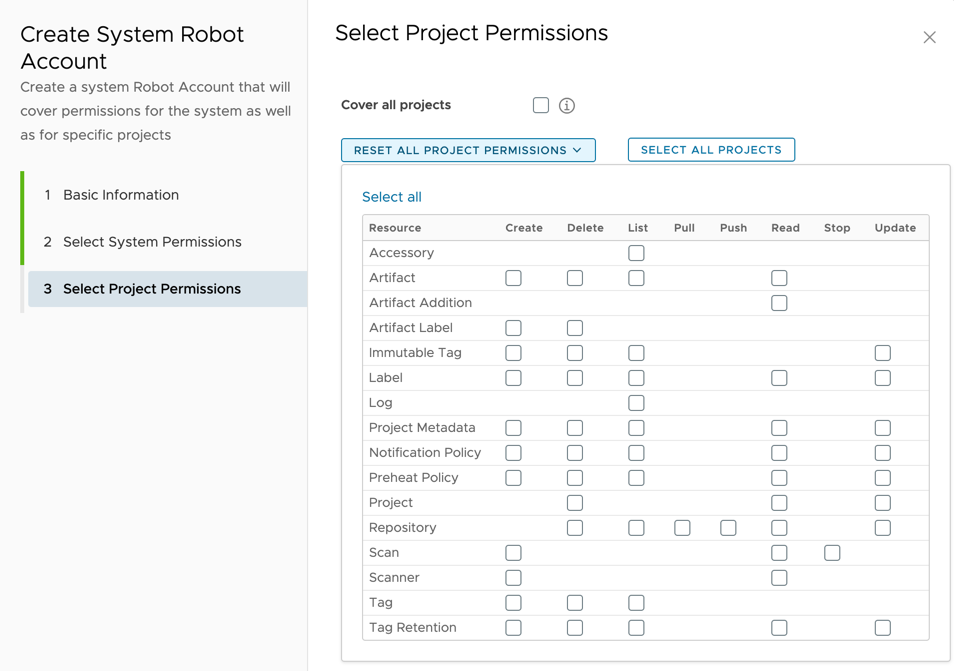Enable Stop permission for Scan

coord(832,552)
